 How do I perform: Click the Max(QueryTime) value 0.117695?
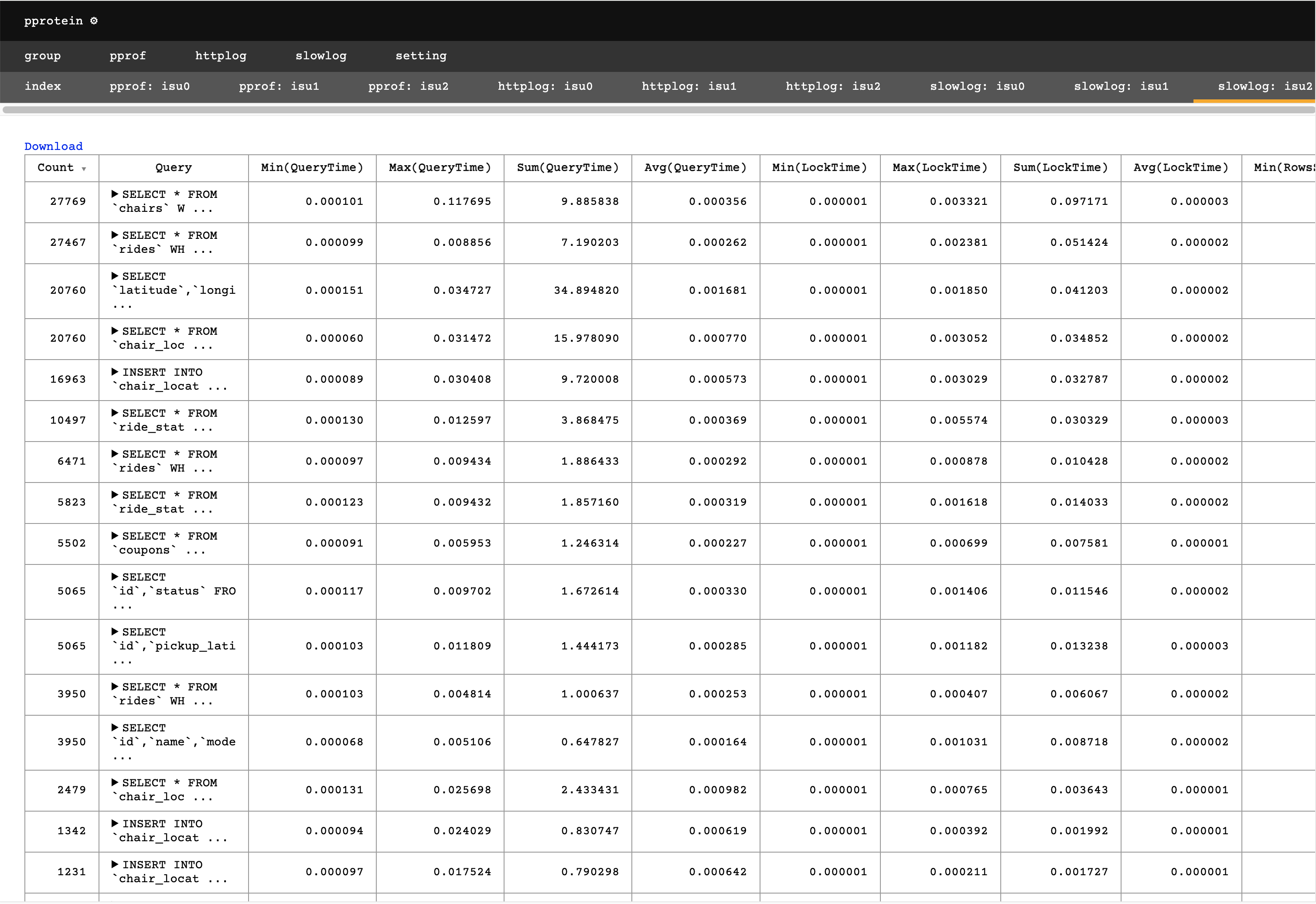click(462, 202)
